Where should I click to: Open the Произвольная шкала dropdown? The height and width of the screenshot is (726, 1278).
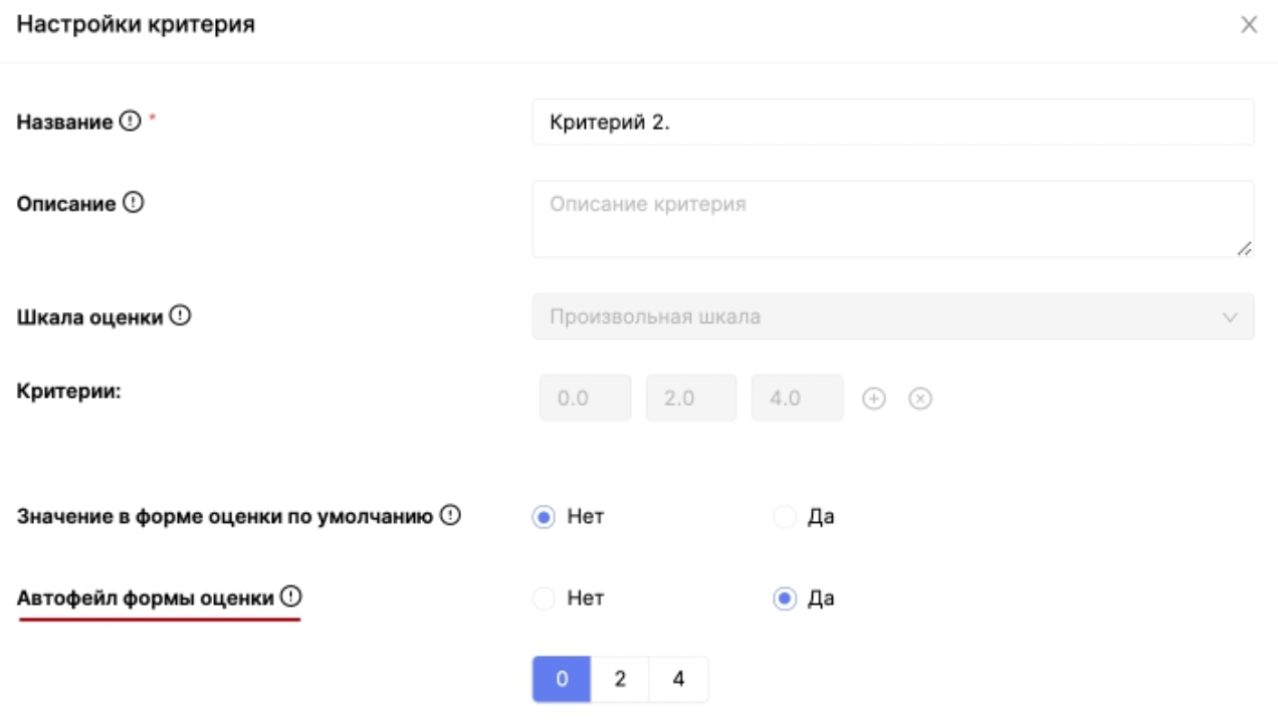880,317
